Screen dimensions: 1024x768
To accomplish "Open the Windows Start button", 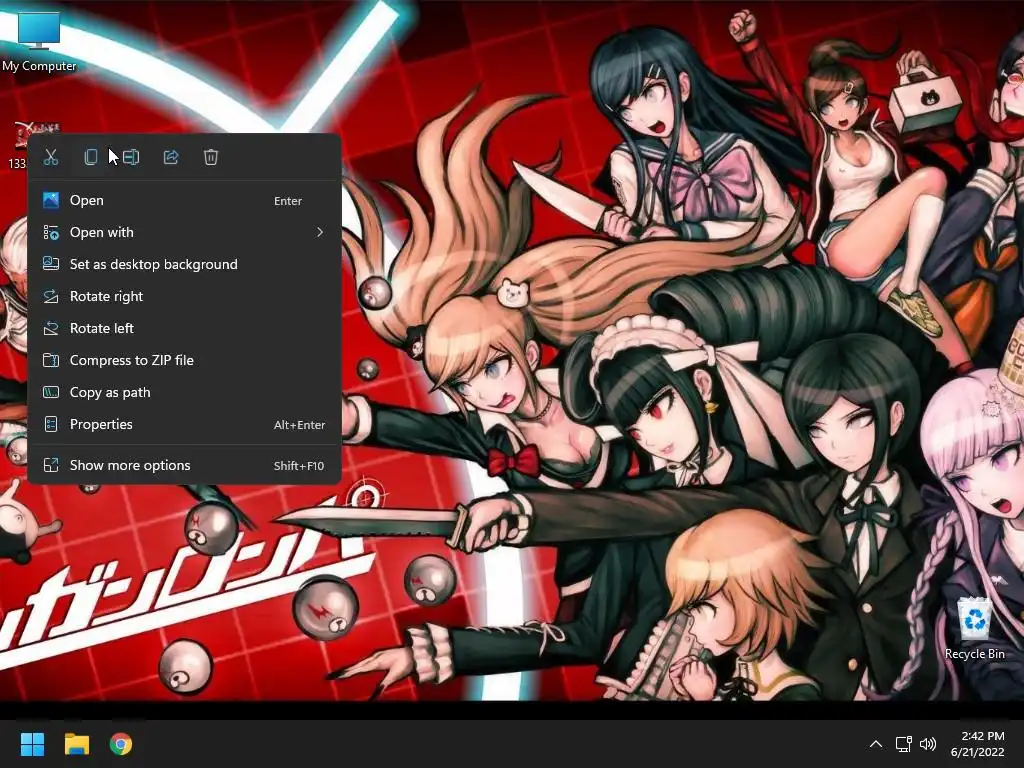I will click(32, 744).
